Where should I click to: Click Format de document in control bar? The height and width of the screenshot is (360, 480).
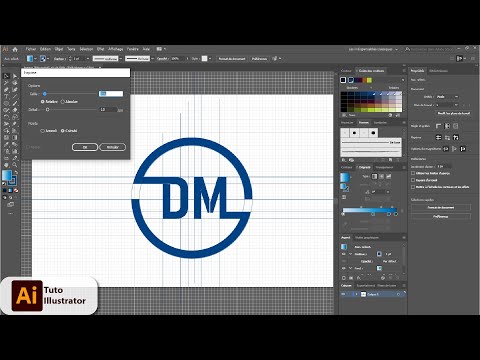pos(232,59)
